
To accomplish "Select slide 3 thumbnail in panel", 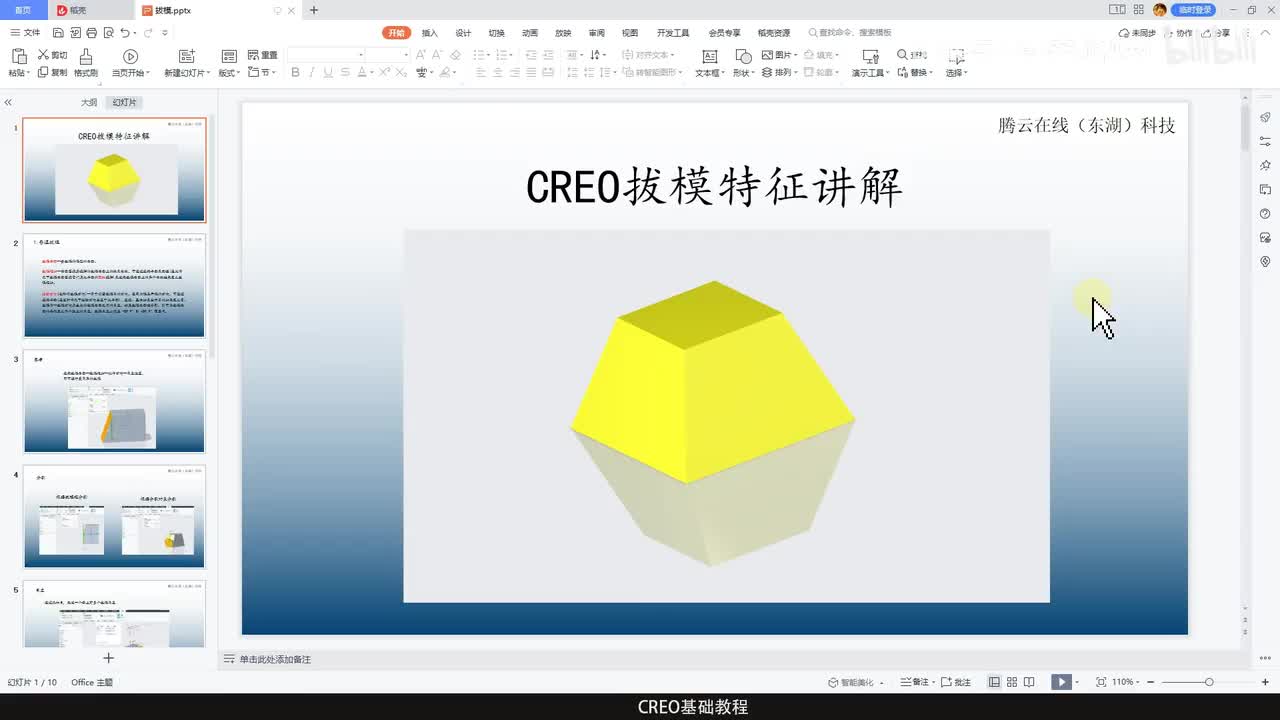I will pyautogui.click(x=114, y=401).
